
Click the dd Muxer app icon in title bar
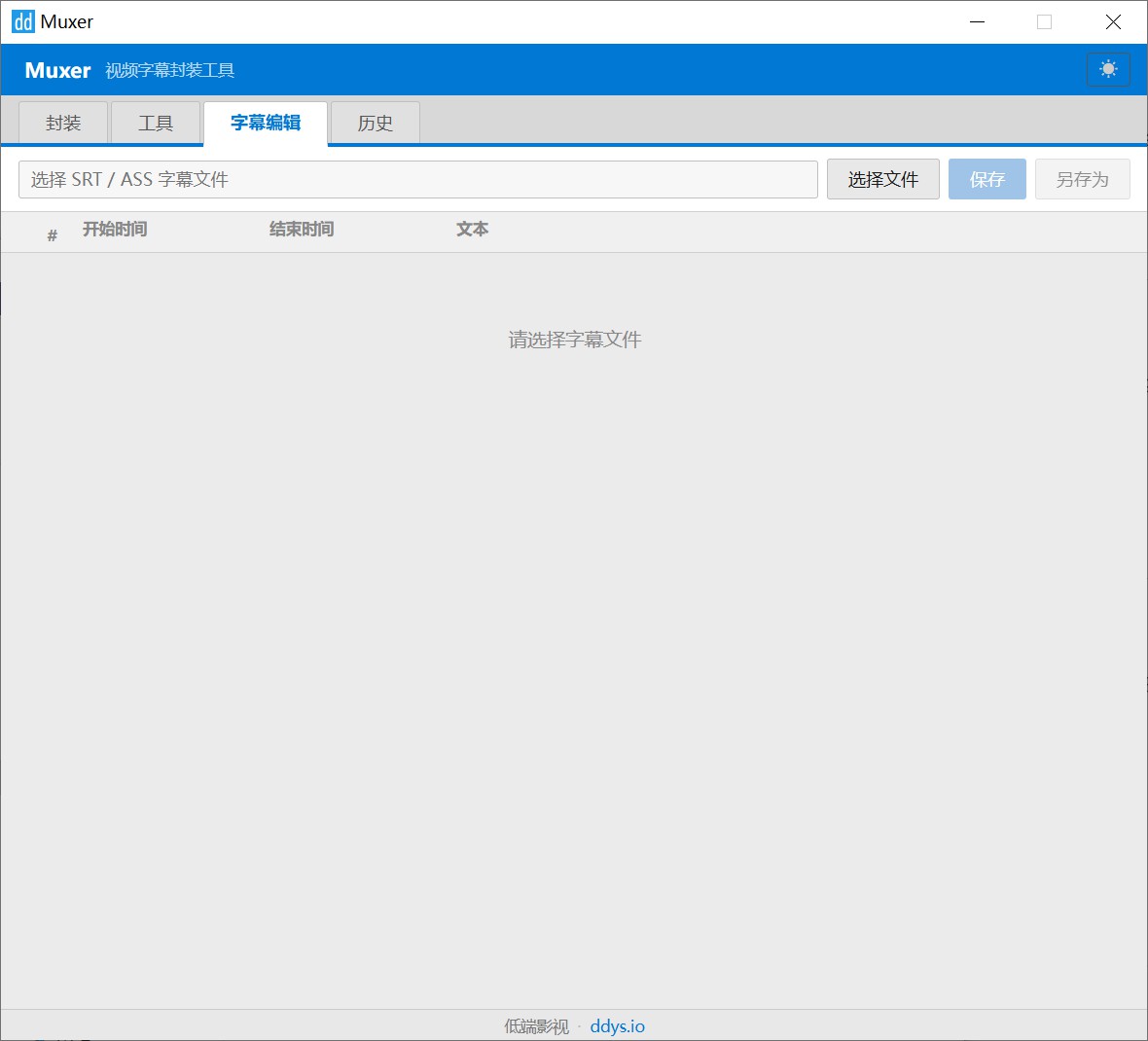click(22, 21)
